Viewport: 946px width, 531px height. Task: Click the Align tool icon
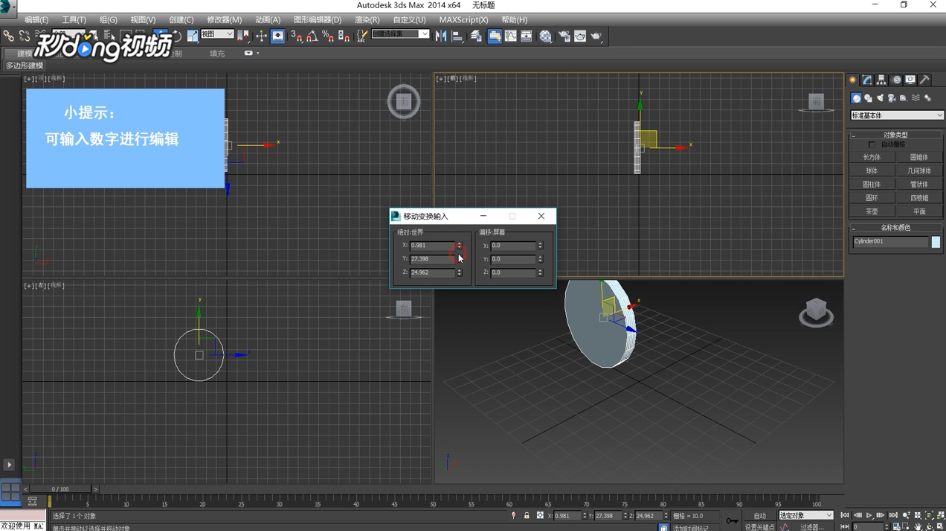457,36
